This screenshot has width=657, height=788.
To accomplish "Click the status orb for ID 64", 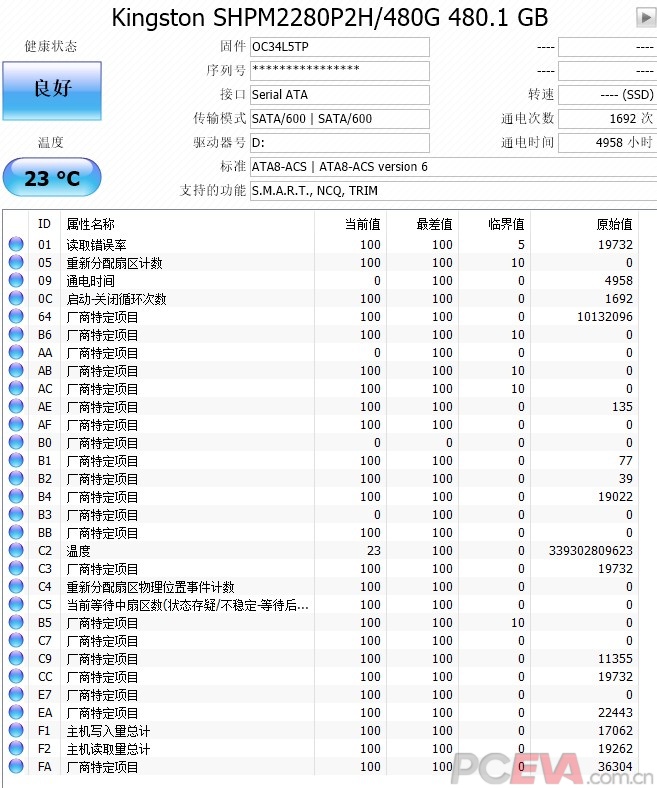I will pyautogui.click(x=16, y=316).
